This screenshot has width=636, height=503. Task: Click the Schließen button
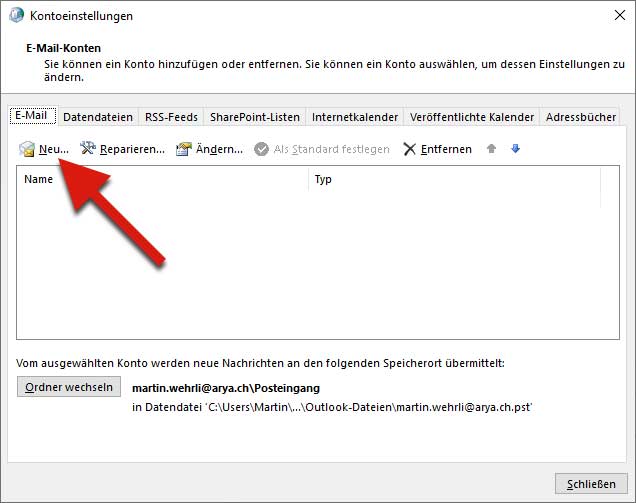[x=591, y=484]
